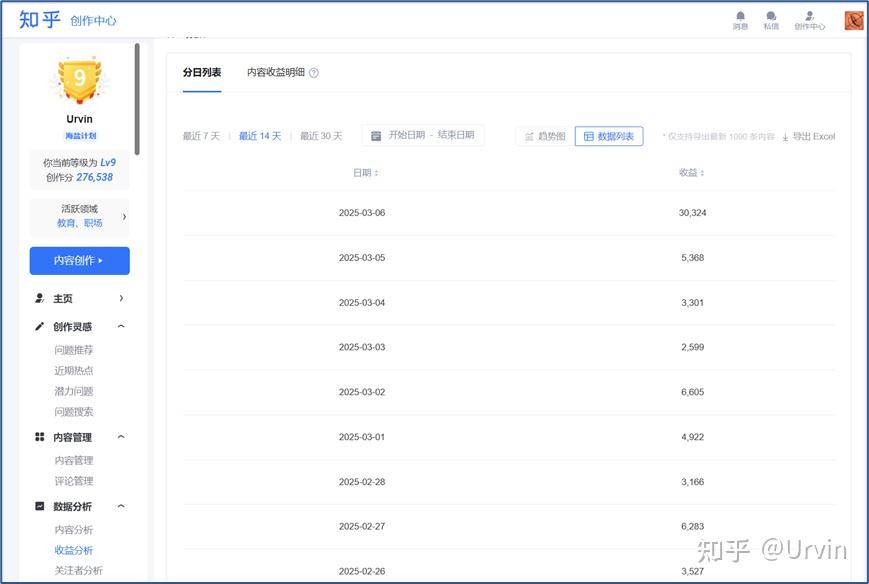
Task: Click the sidebar vertical scrollbar
Action: 137,100
